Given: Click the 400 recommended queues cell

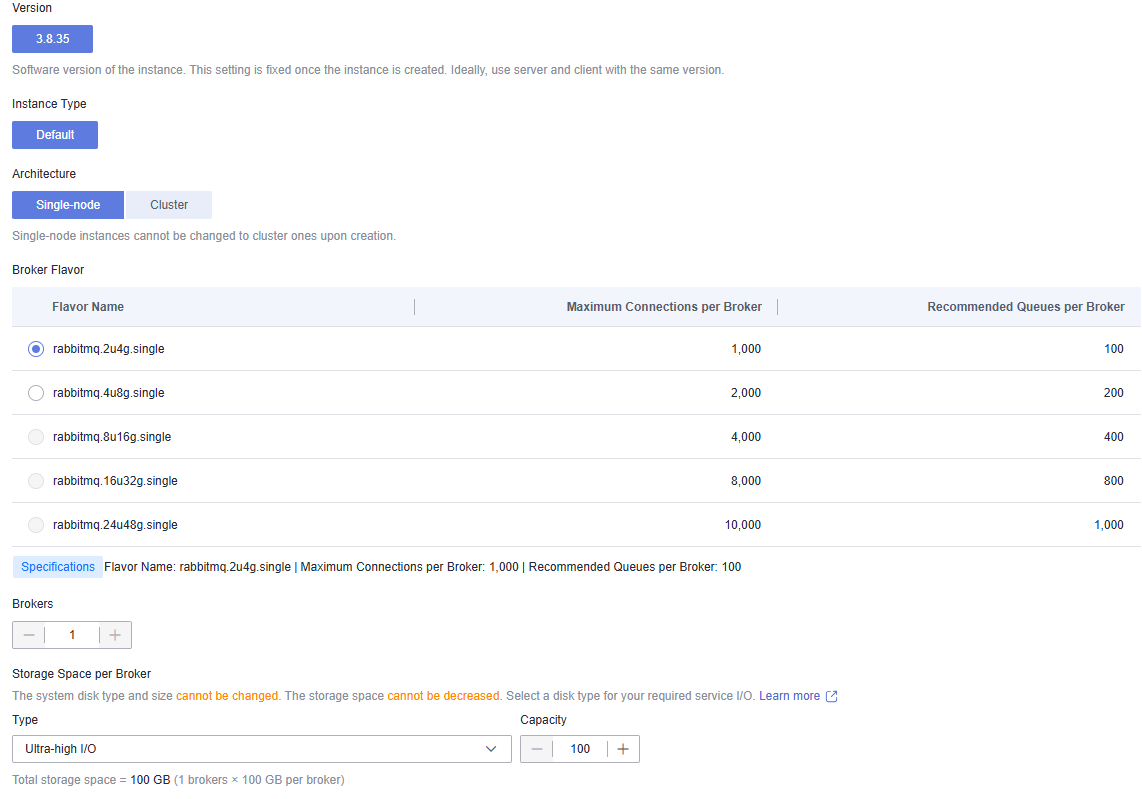Looking at the screenshot, I should coord(1114,437).
